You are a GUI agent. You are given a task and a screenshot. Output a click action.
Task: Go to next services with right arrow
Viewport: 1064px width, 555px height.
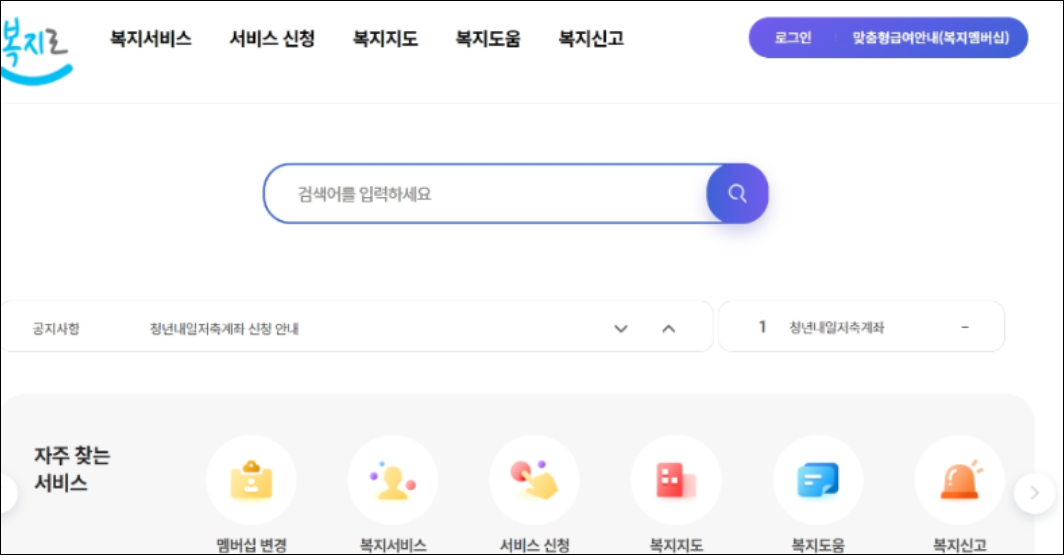1034,493
